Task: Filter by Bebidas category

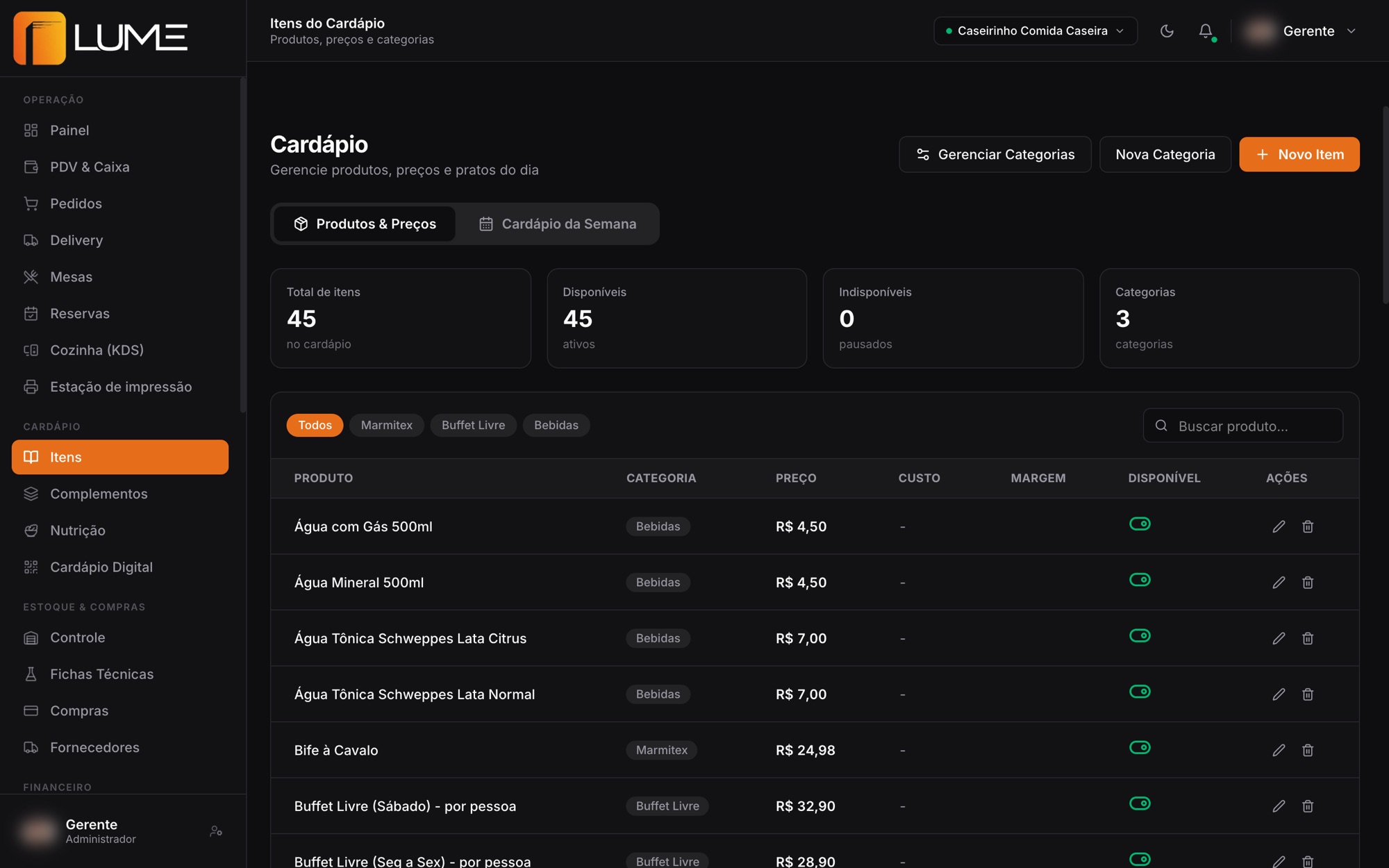Action: tap(556, 425)
